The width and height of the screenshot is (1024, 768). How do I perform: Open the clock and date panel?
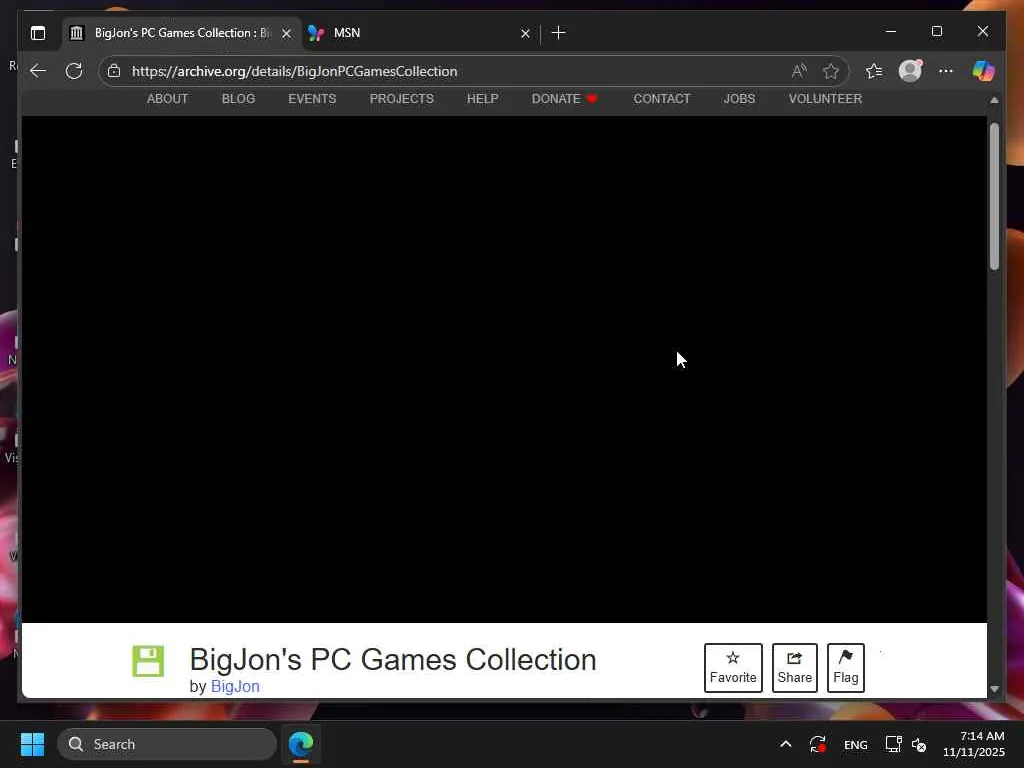point(973,744)
